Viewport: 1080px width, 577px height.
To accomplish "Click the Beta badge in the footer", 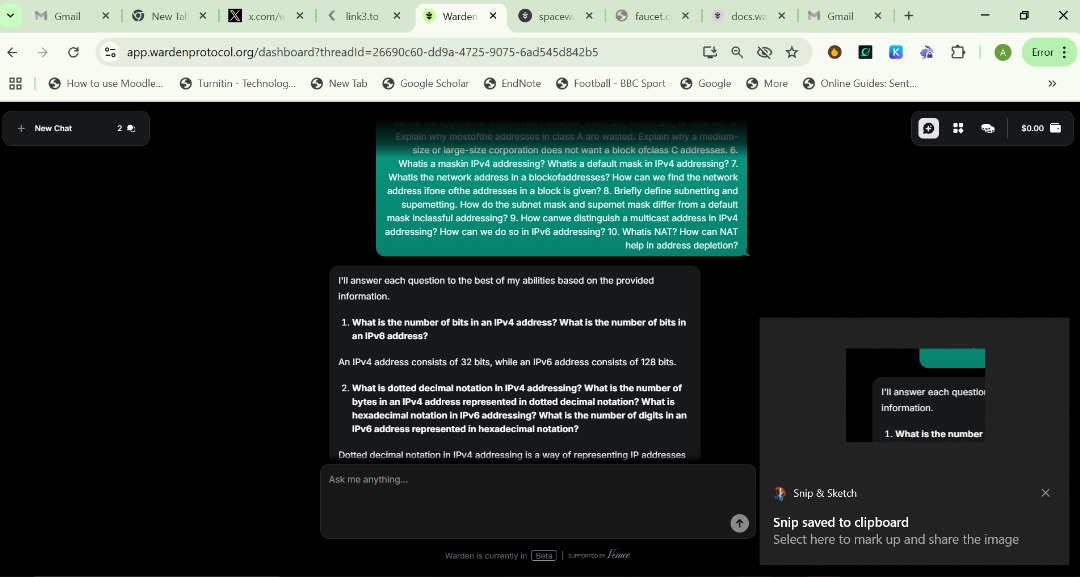I will [x=543, y=556].
